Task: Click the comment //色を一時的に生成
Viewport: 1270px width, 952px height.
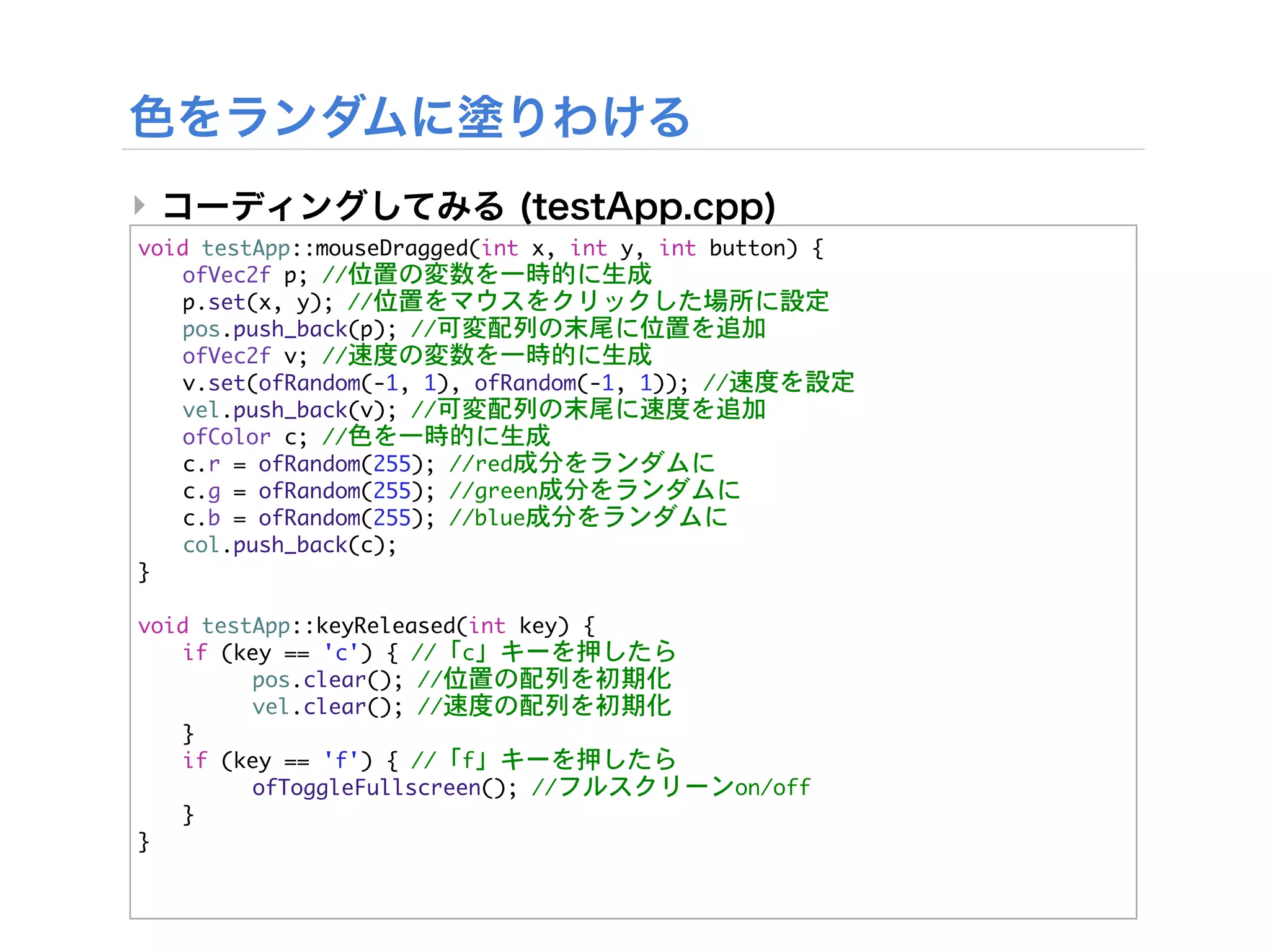Action: [x=436, y=436]
